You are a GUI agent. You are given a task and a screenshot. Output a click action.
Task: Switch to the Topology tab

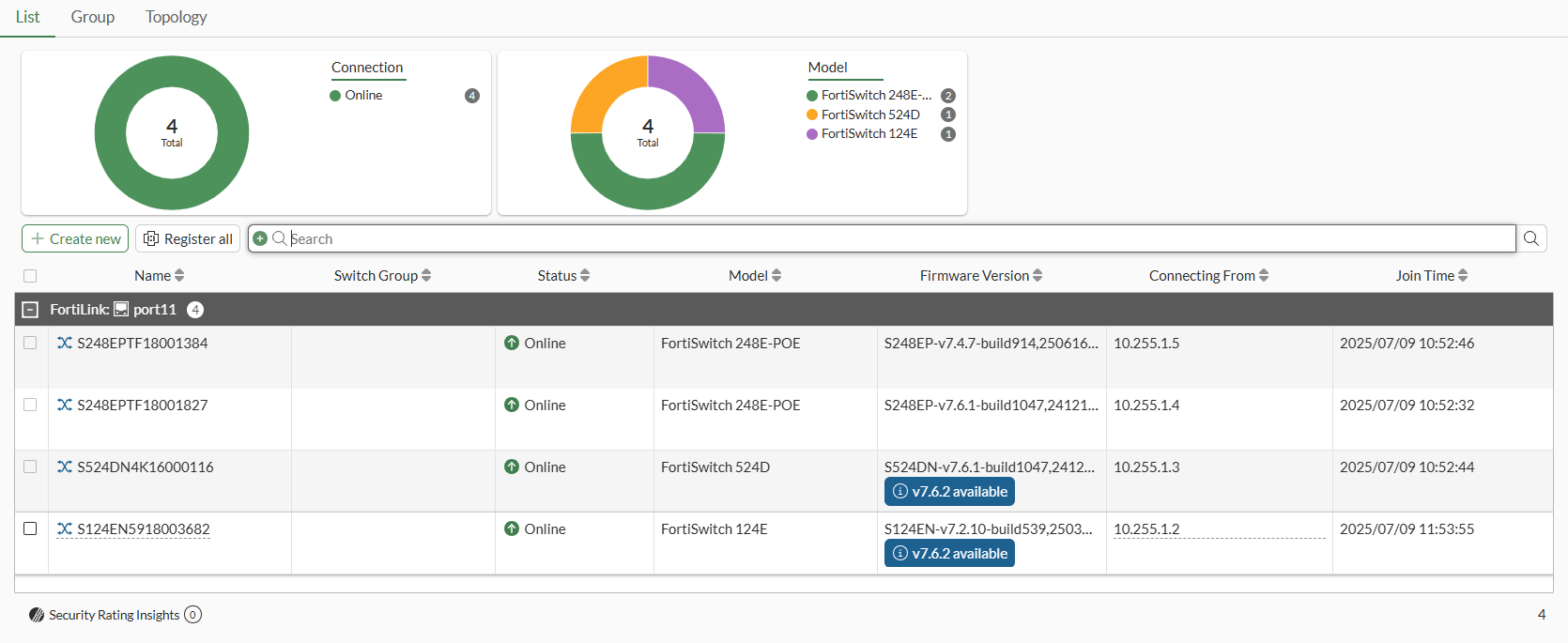[x=176, y=17]
